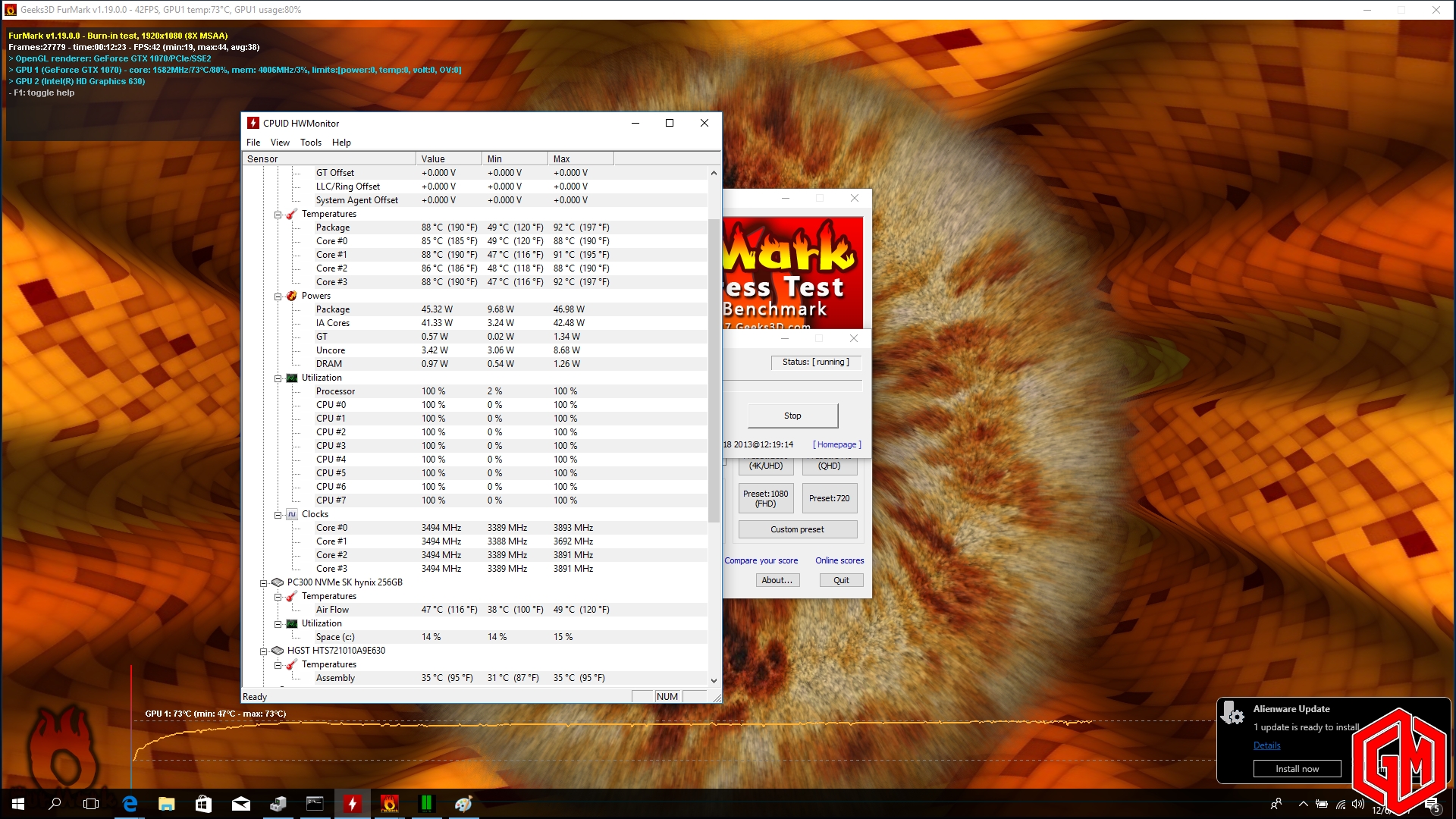Open Microsoft Store from the taskbar
This screenshot has width=1456, height=819.
pyautogui.click(x=203, y=804)
